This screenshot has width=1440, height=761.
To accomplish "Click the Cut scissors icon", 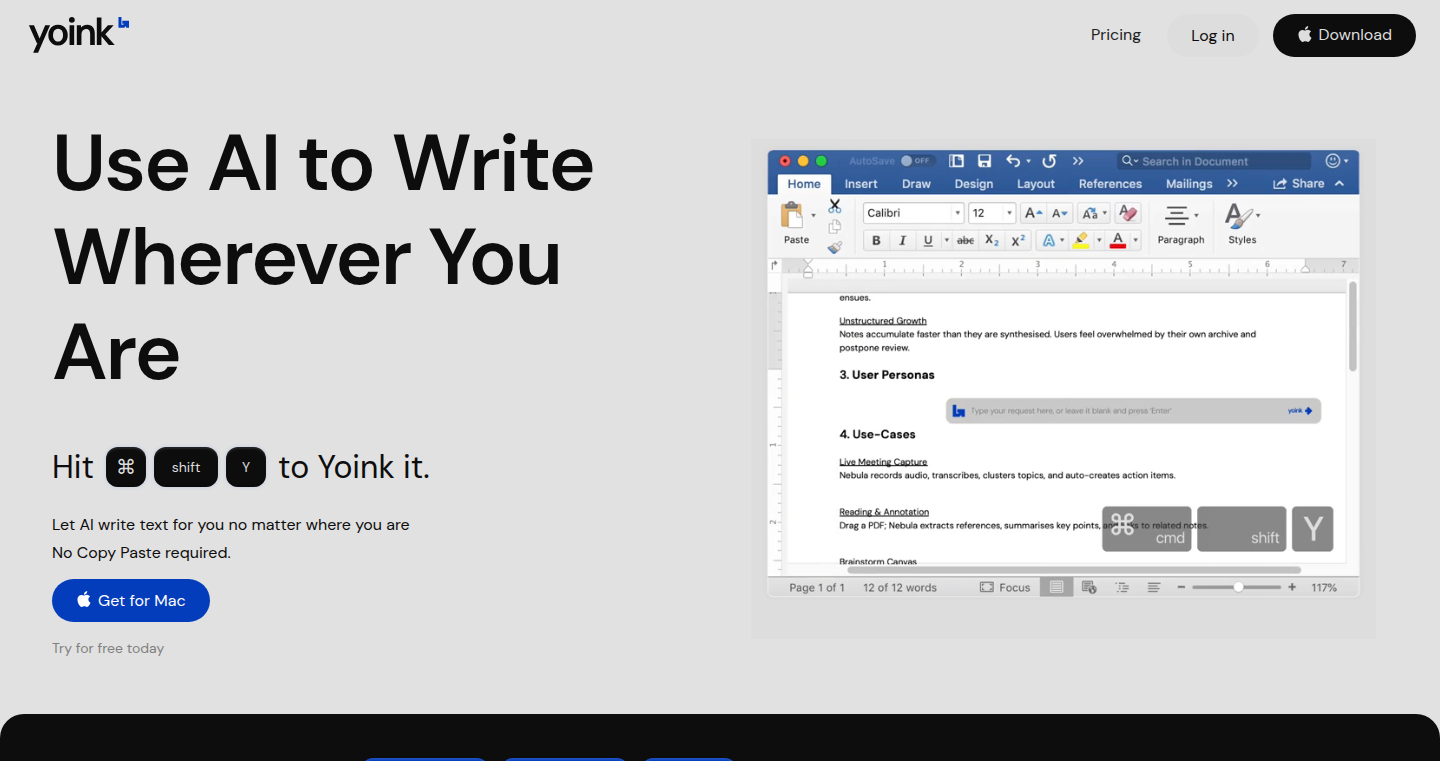I will (x=835, y=206).
